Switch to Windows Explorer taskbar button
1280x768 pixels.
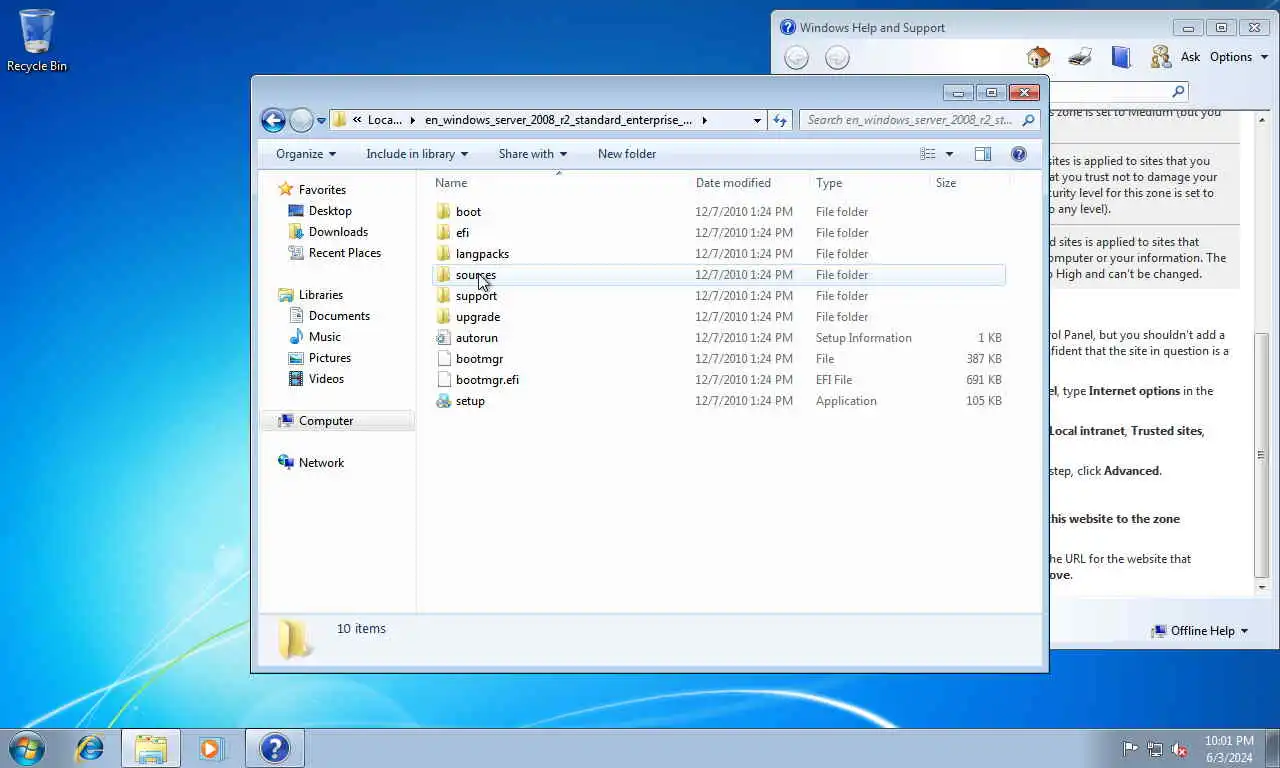(x=151, y=748)
